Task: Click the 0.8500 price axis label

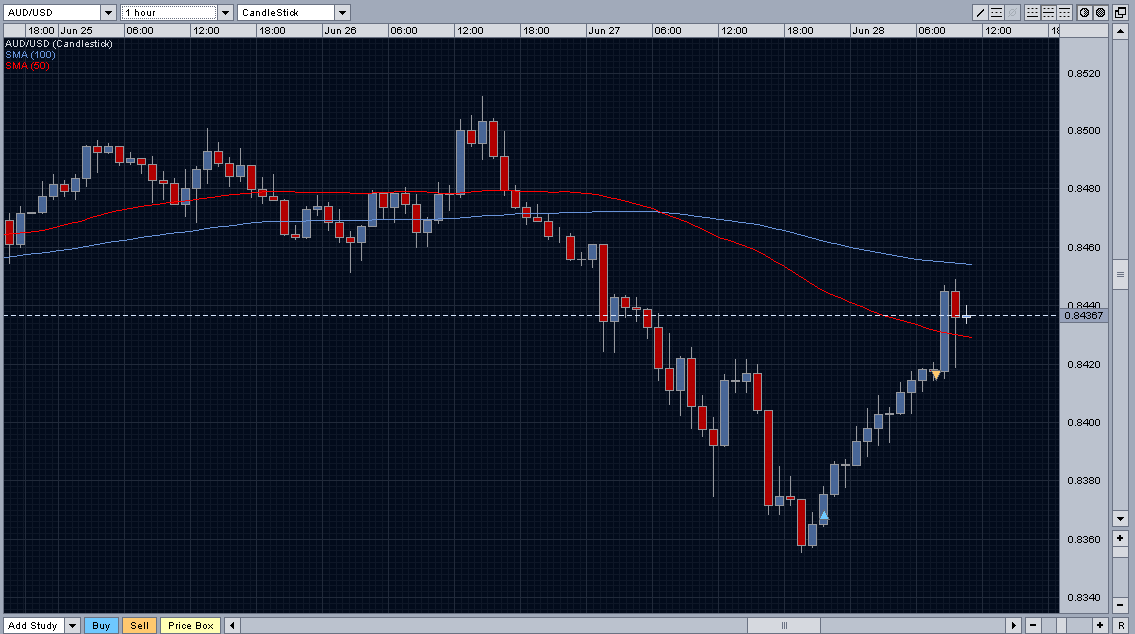Action: (x=1084, y=131)
